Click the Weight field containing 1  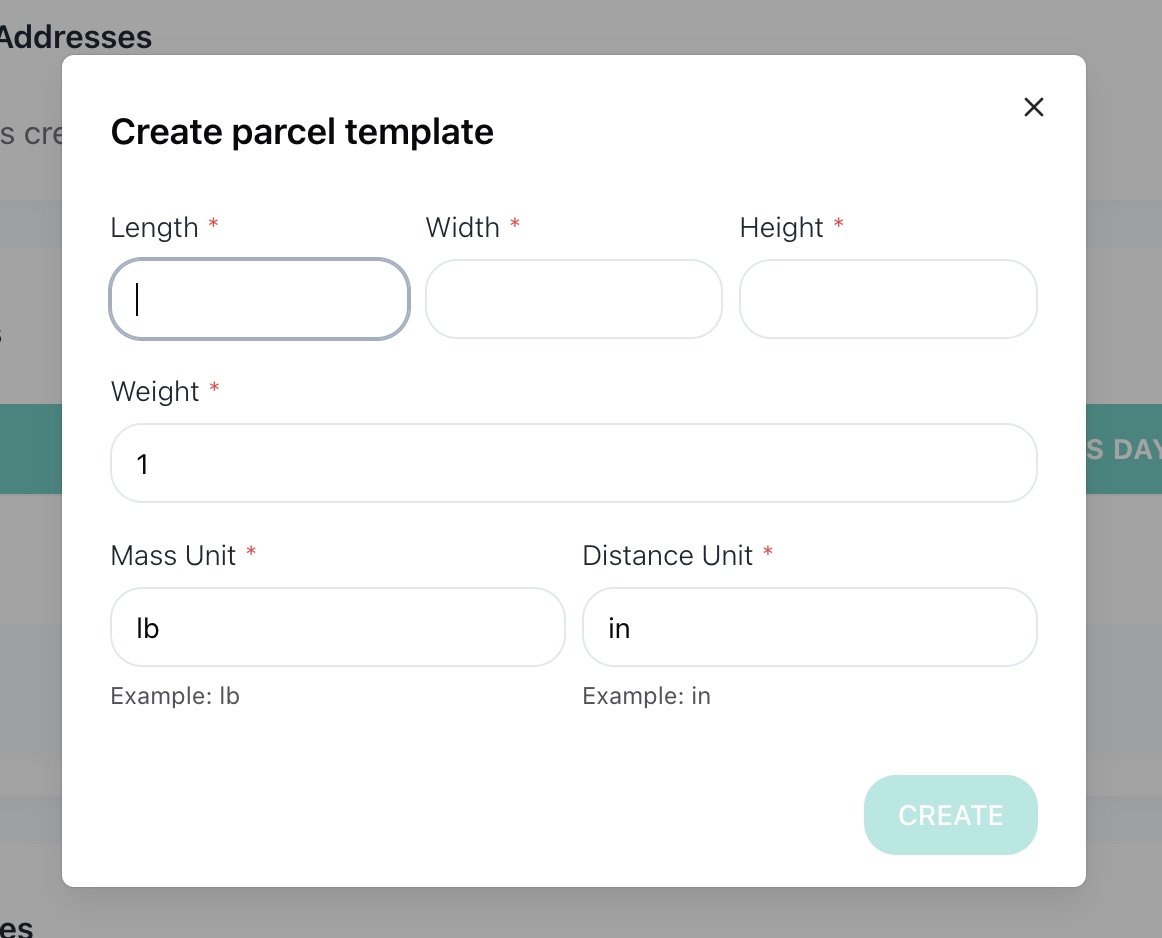coord(574,463)
